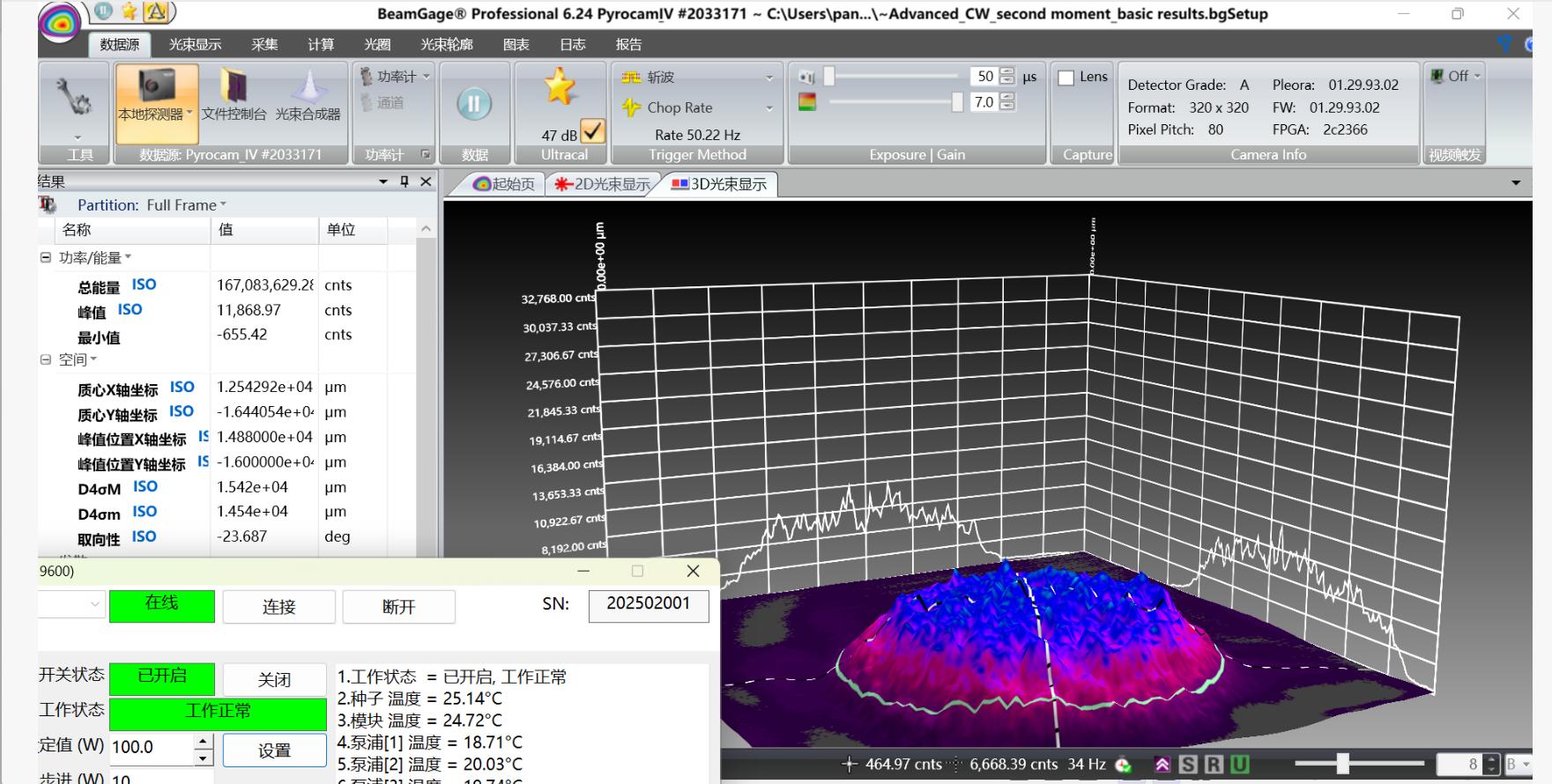Screen dimensions: 1552x784
Task: Click the purple double-chevron icon in status bar
Action: (1162, 765)
